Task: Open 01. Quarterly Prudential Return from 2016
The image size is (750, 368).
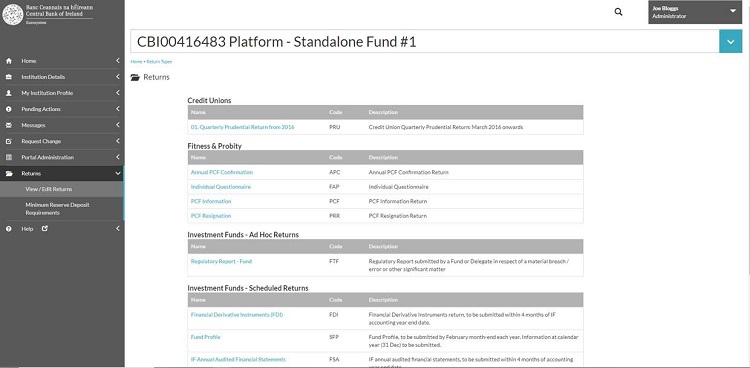Action: tap(243, 127)
